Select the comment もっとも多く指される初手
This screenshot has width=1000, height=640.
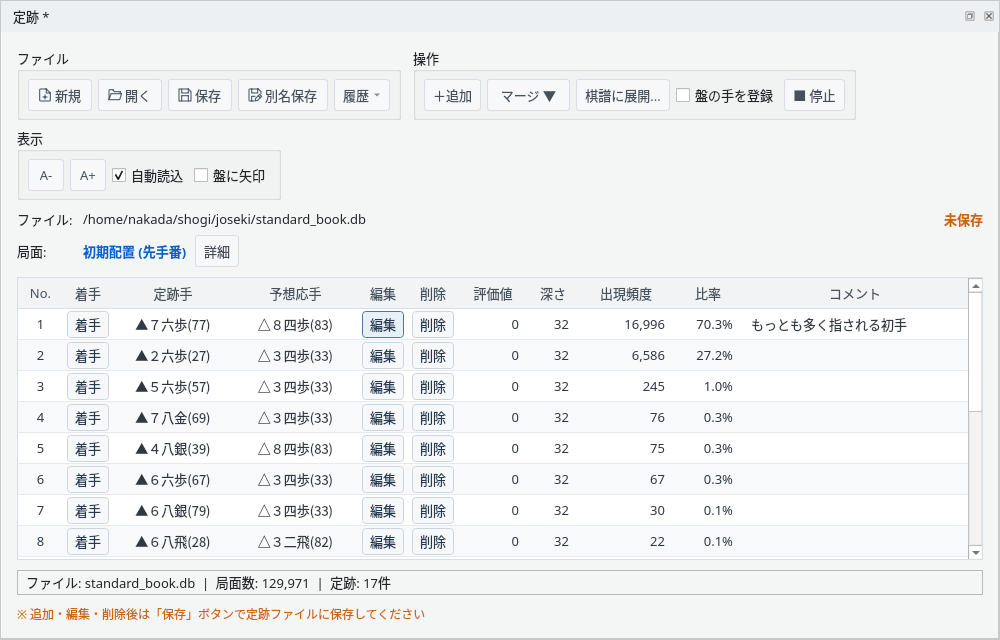(829, 325)
